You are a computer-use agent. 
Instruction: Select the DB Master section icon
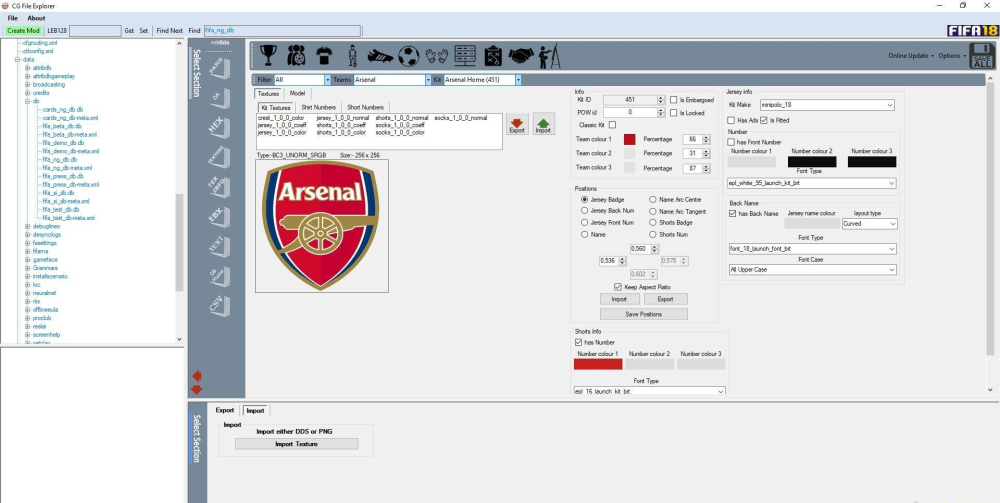point(218,275)
